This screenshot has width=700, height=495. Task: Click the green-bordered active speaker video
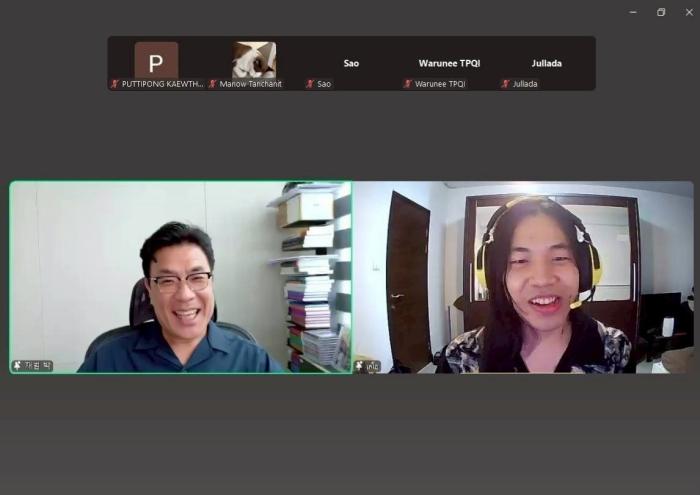181,277
